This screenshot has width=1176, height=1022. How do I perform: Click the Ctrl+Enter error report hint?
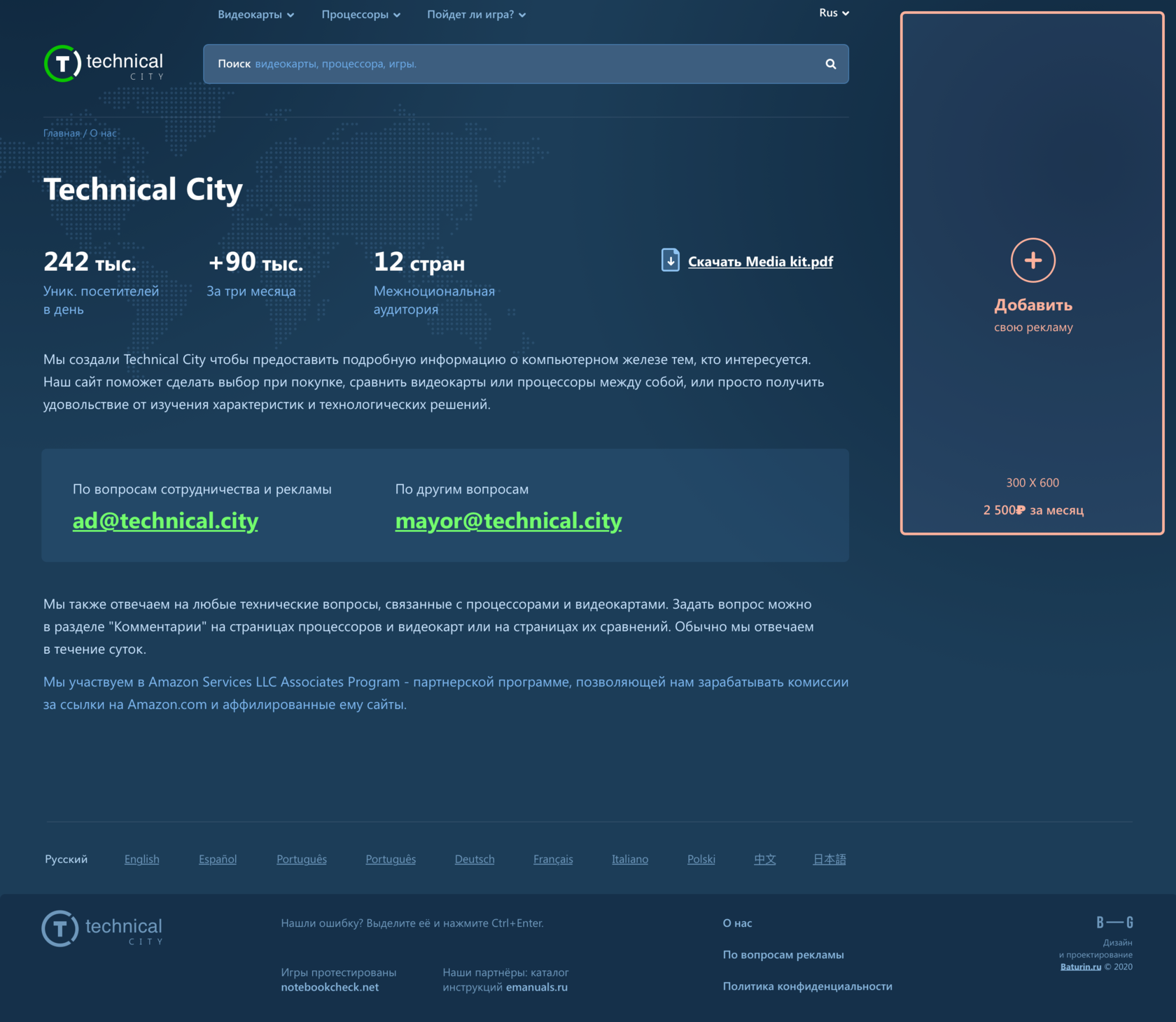[412, 923]
